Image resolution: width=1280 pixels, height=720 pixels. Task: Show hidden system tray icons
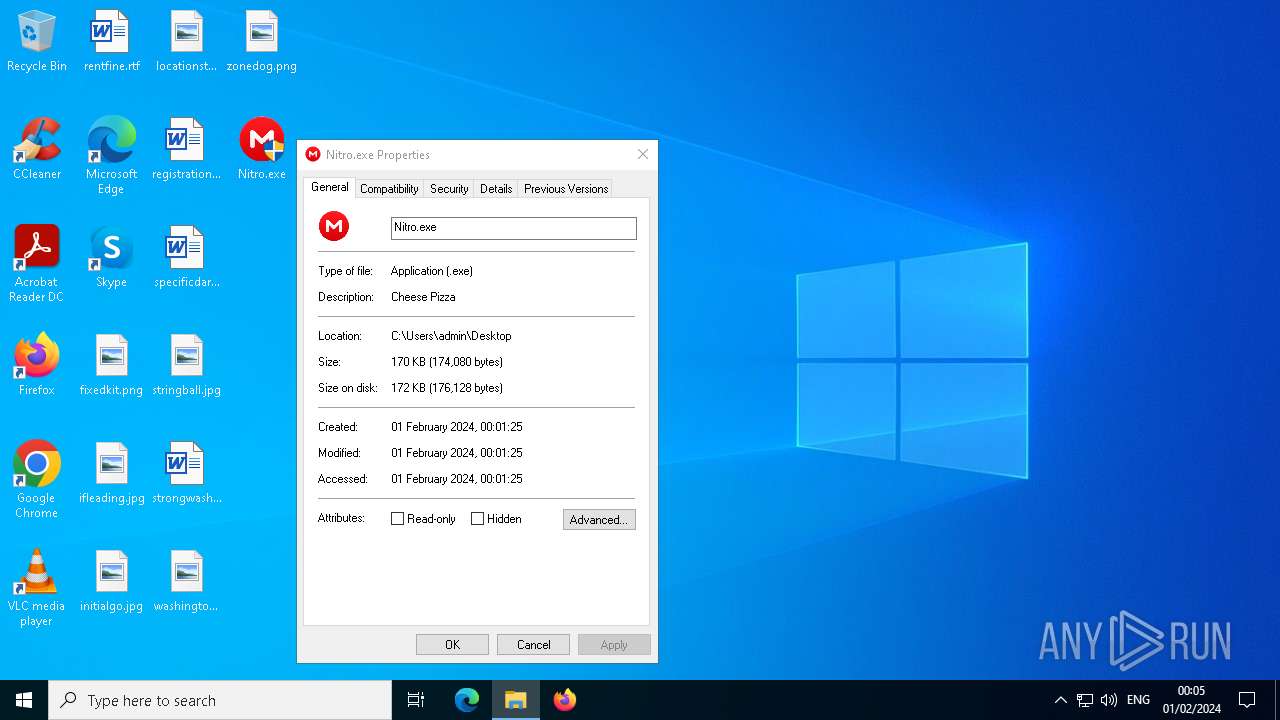(x=1061, y=700)
